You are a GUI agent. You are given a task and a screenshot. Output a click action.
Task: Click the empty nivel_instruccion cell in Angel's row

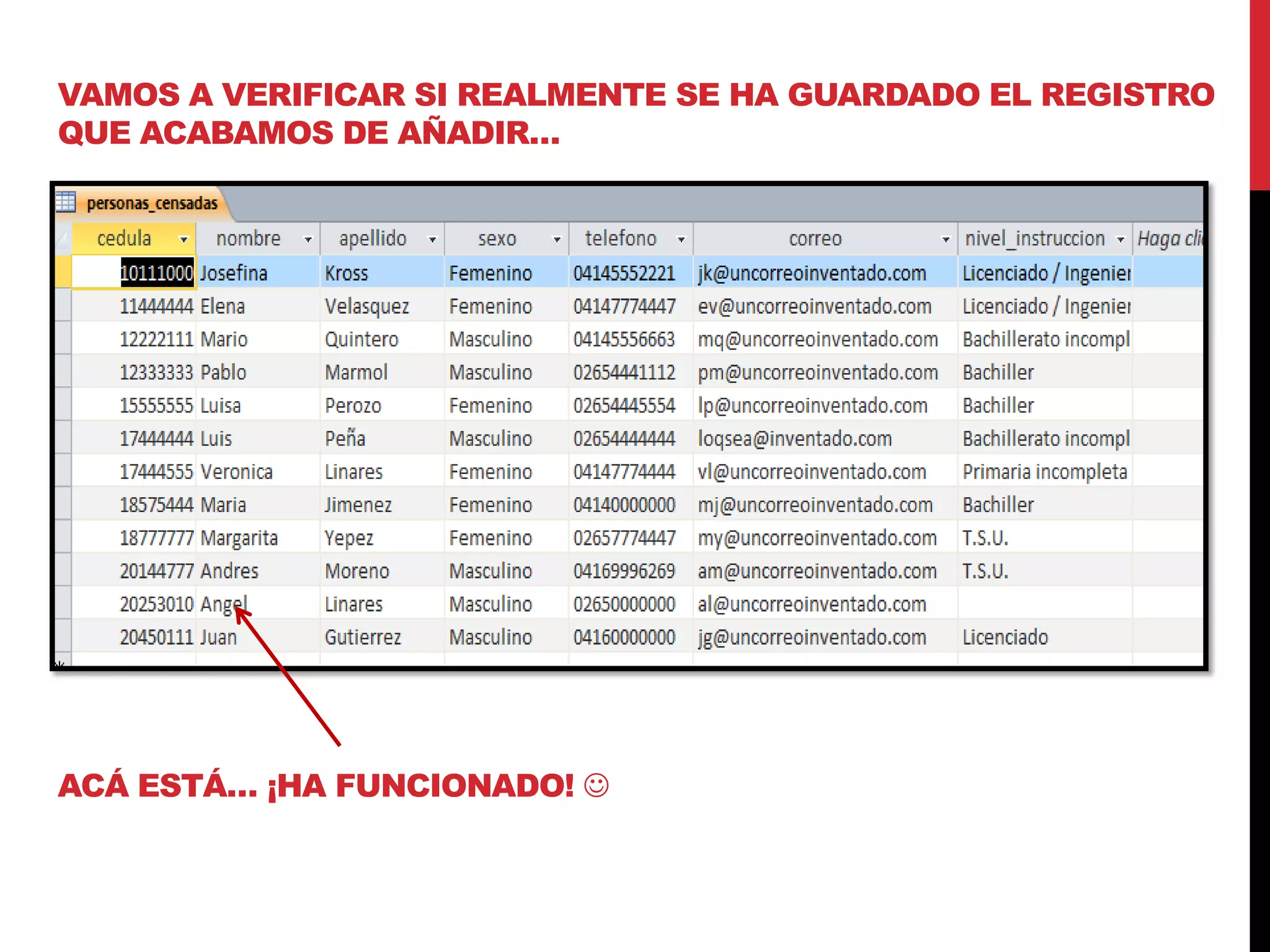[x=1045, y=604]
